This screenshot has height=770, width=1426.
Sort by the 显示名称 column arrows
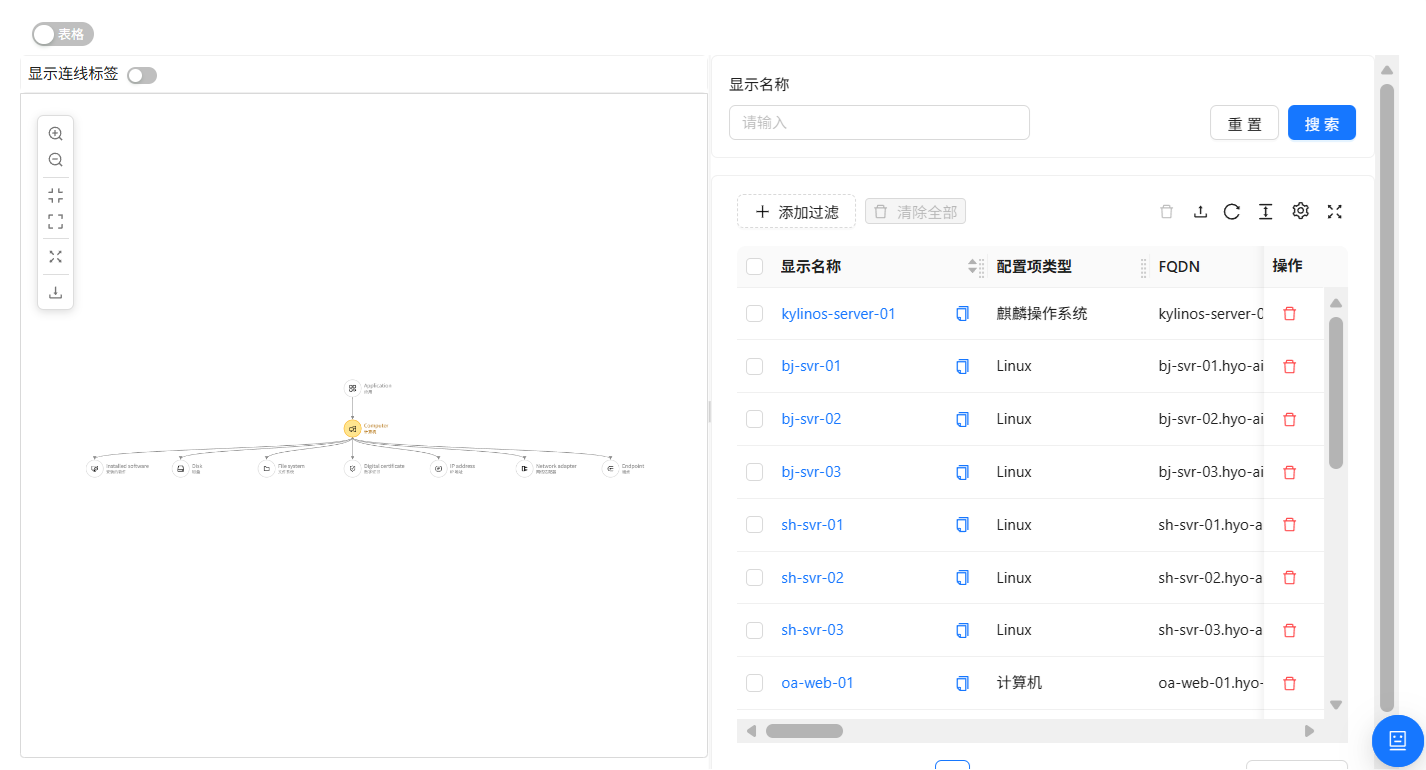pyautogui.click(x=972, y=266)
